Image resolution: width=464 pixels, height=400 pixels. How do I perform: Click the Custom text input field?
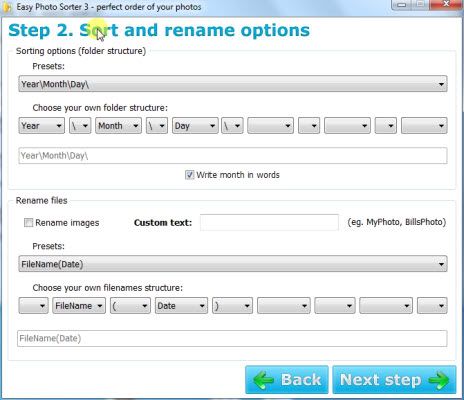point(269,222)
